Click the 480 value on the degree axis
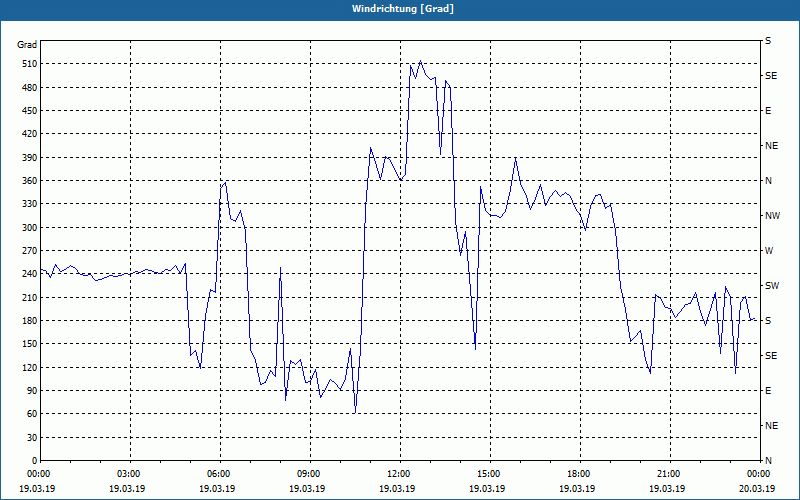The image size is (800, 500). click(30, 88)
